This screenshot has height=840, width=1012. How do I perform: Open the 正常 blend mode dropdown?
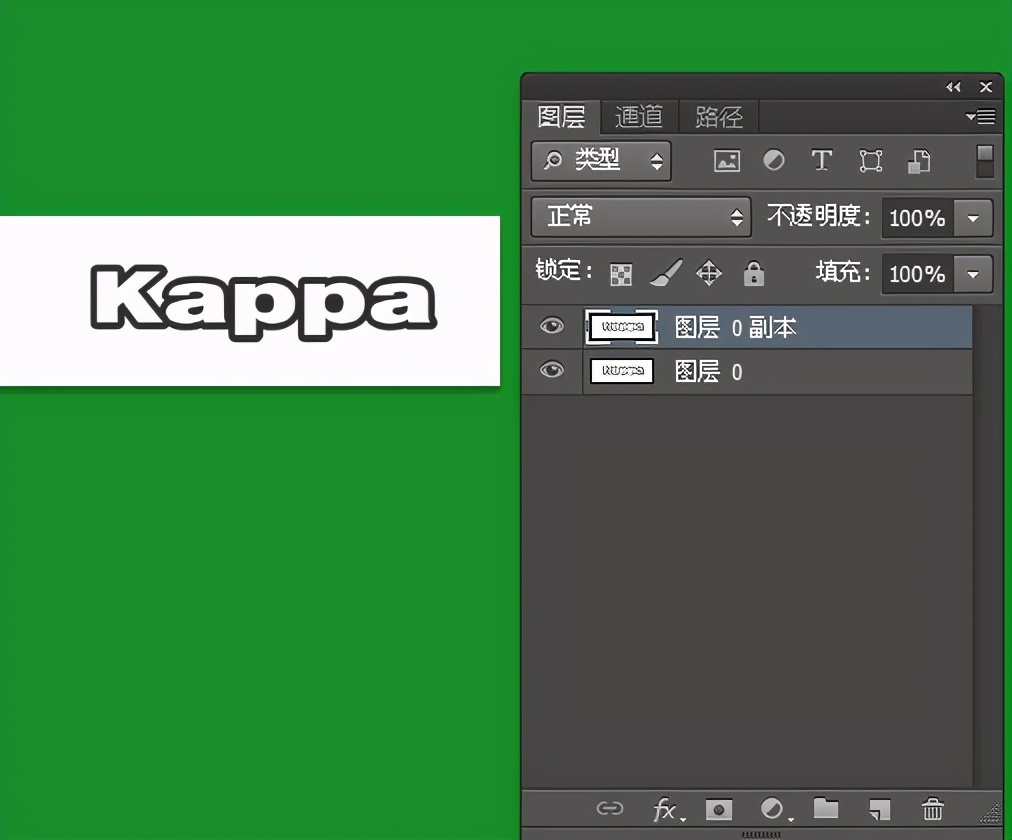[640, 217]
